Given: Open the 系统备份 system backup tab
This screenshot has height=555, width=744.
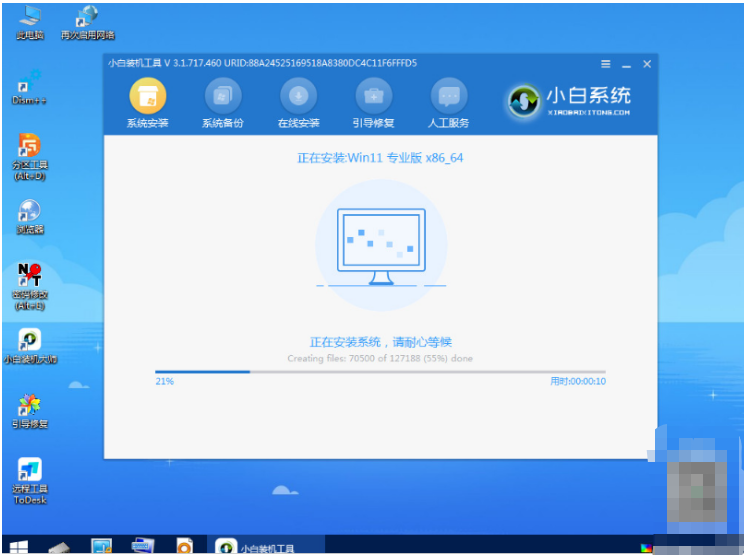Looking at the screenshot, I should point(223,103).
